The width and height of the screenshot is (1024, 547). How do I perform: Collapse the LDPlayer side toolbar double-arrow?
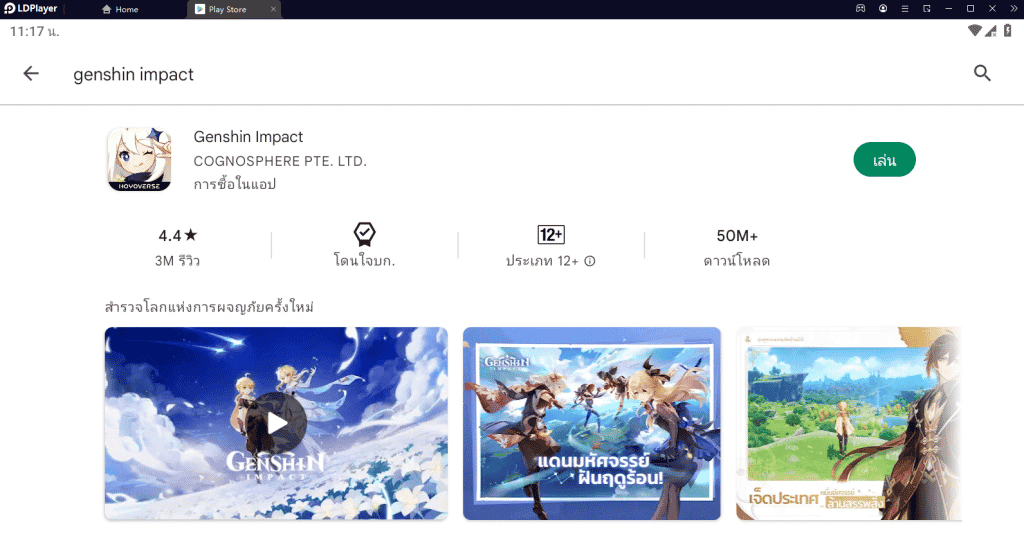point(1014,8)
